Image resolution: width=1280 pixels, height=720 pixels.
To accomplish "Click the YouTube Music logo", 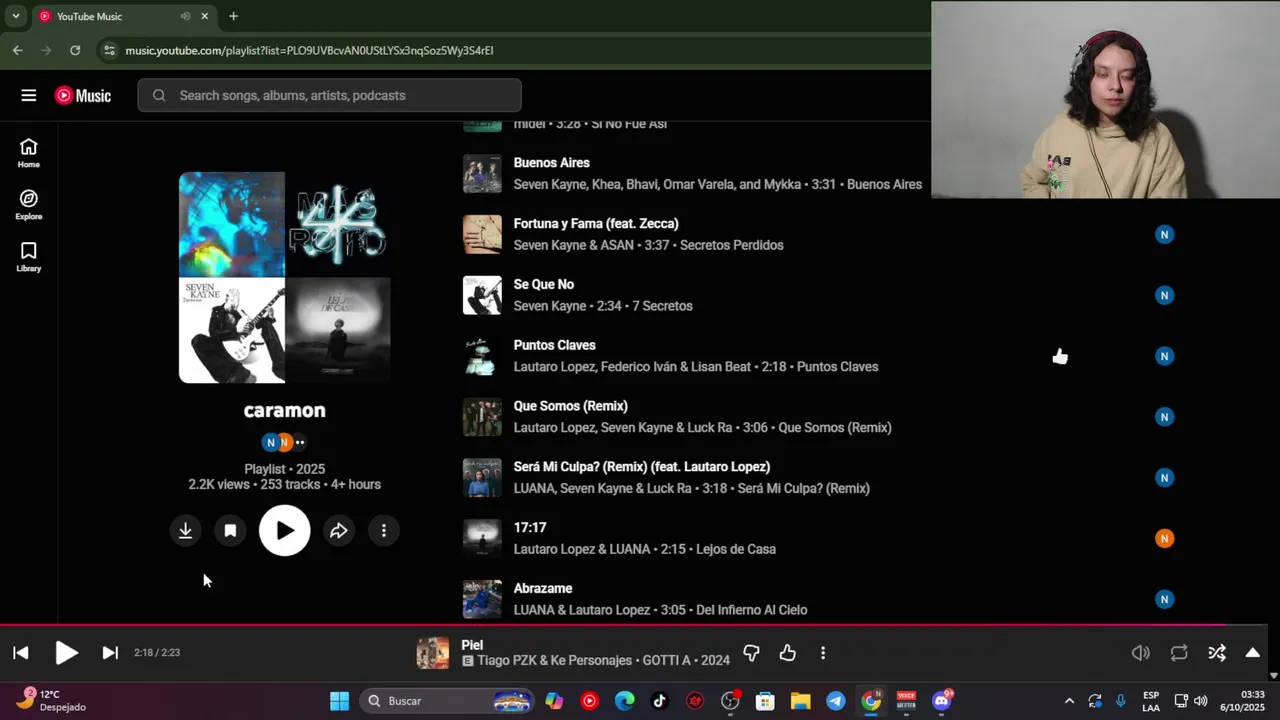I will click(83, 95).
